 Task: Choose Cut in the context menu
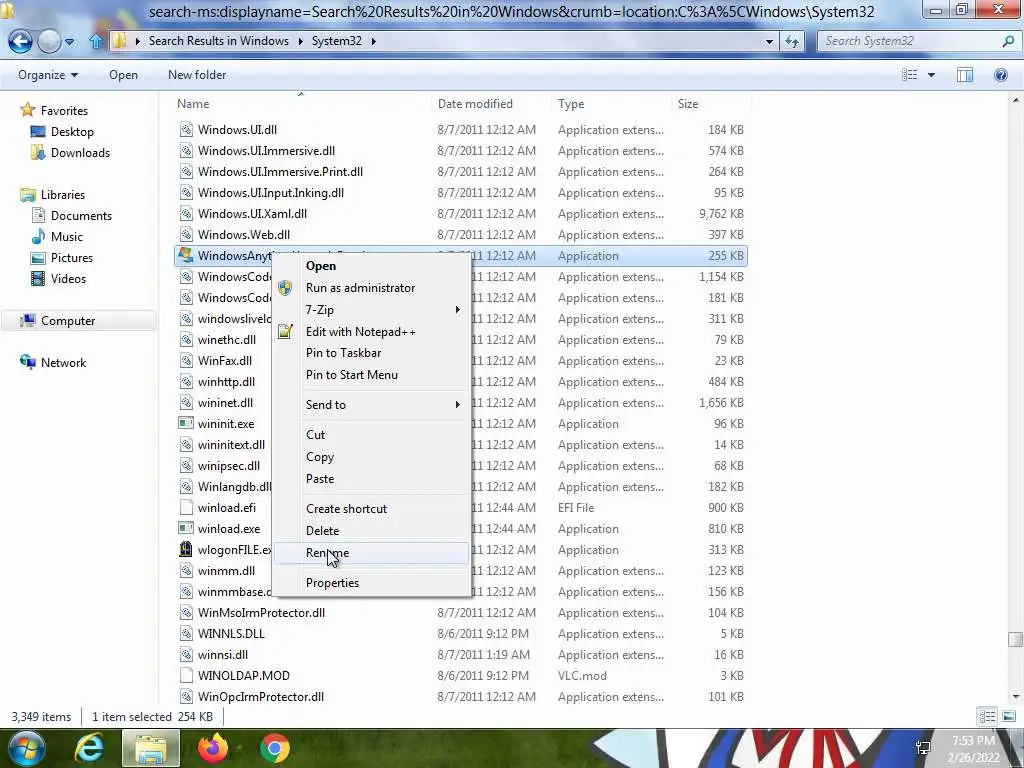coord(371,435)
